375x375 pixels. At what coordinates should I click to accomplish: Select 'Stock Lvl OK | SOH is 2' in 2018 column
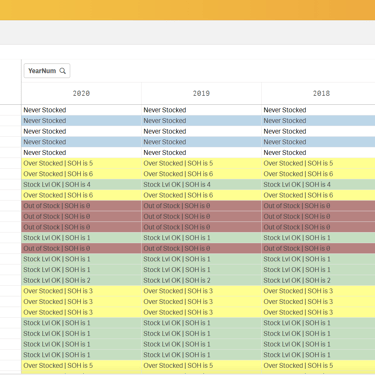(318, 280)
